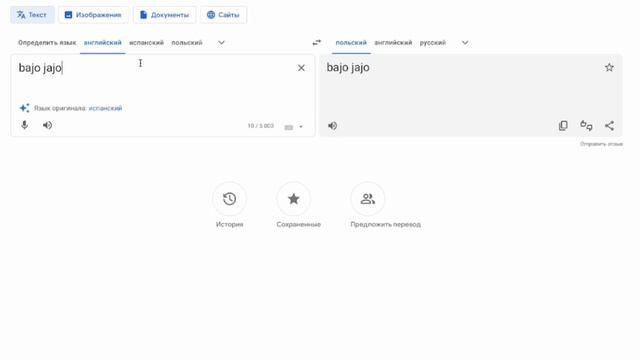Select the Текст translation mode tab
Screen dimensions: 640x360
32,15
